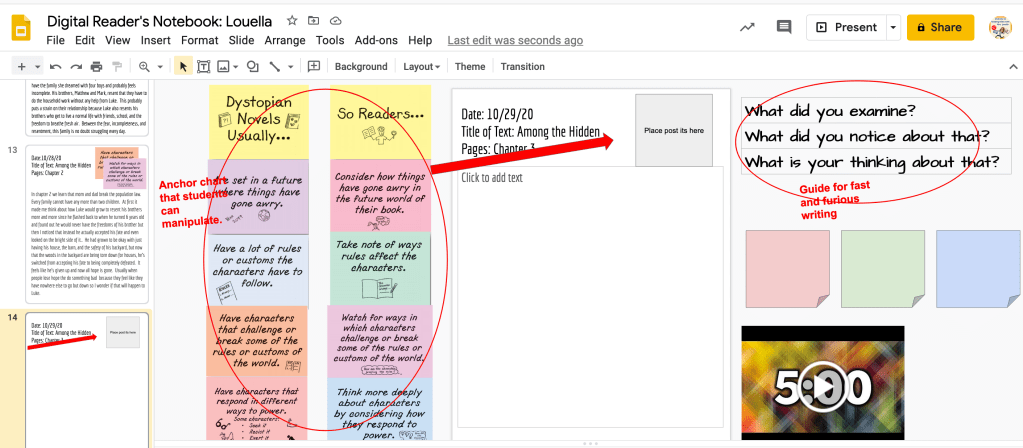Viewport: 1023px width, 448px height.
Task: Click the add comment toolbar icon
Action: (314, 67)
